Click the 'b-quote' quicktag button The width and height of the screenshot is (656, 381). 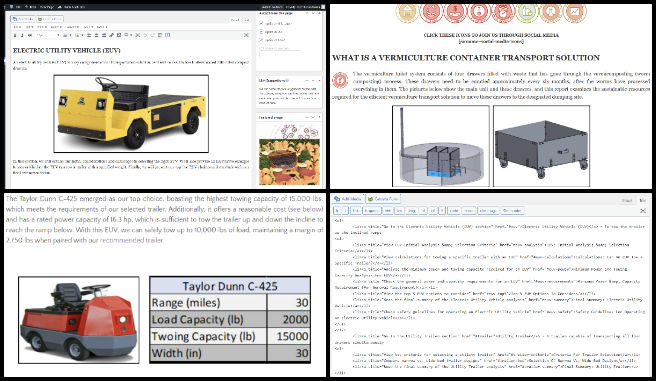coord(373,211)
